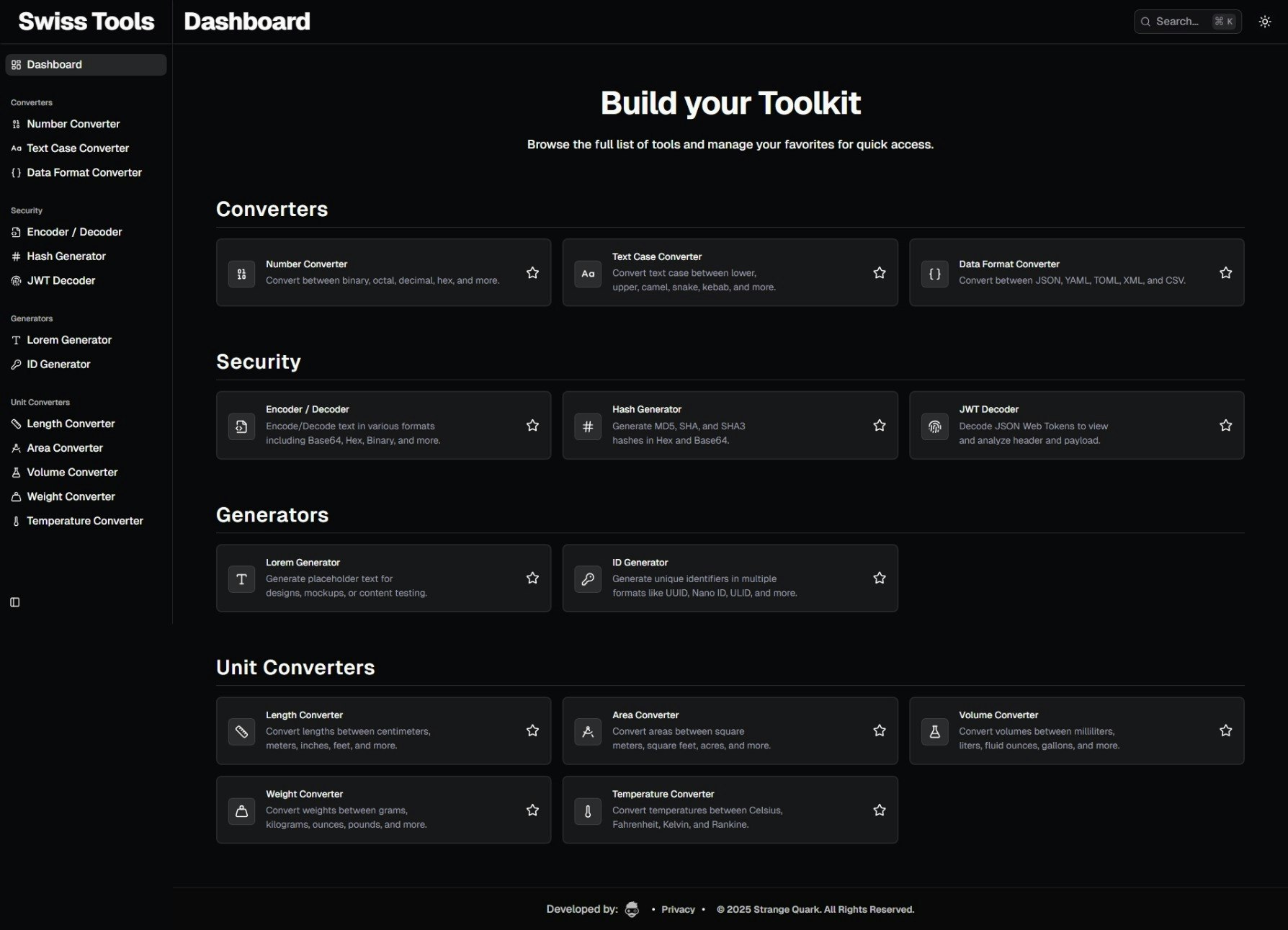Click the developer avatar icon in footer
Image resolution: width=1288 pixels, height=930 pixels.
pyautogui.click(x=632, y=909)
